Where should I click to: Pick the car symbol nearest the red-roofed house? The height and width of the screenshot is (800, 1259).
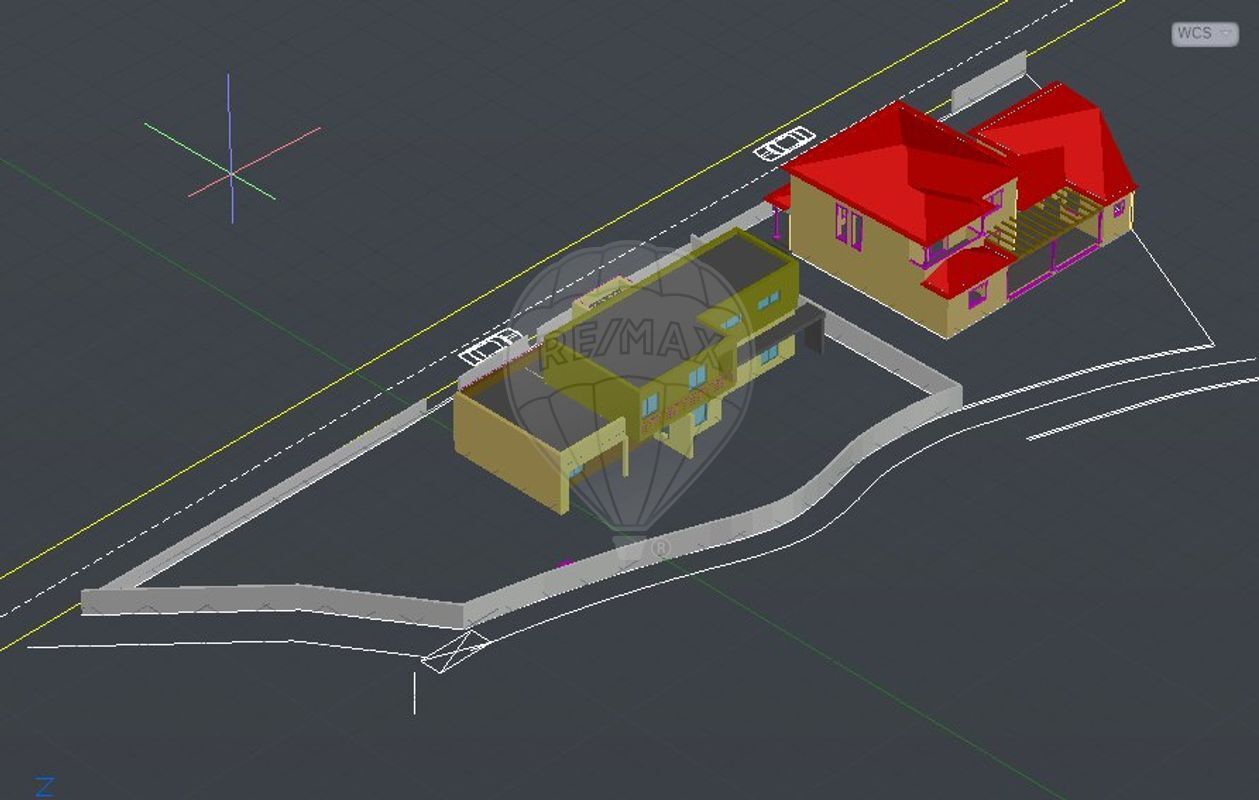point(784,144)
